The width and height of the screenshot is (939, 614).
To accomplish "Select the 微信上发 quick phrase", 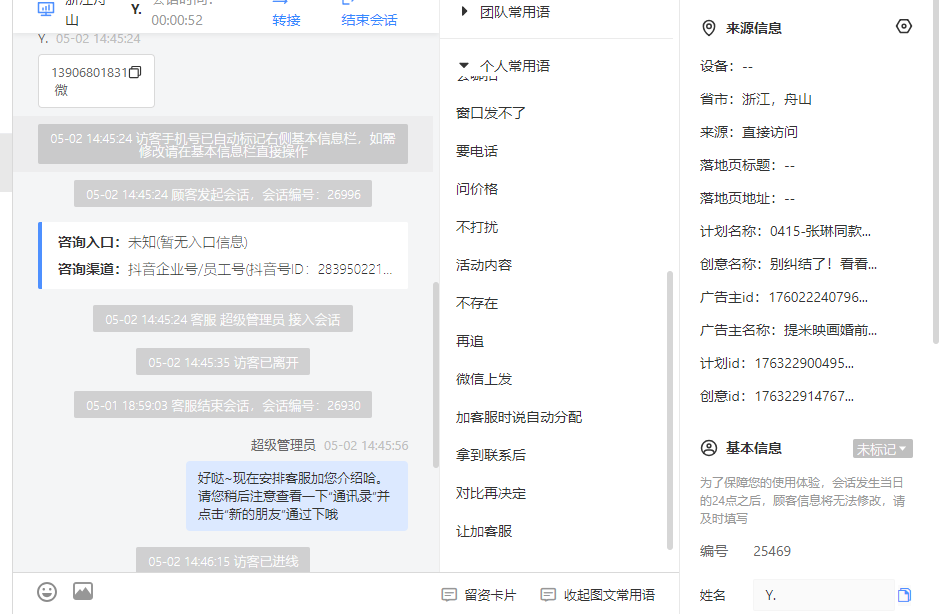I will 484,379.
